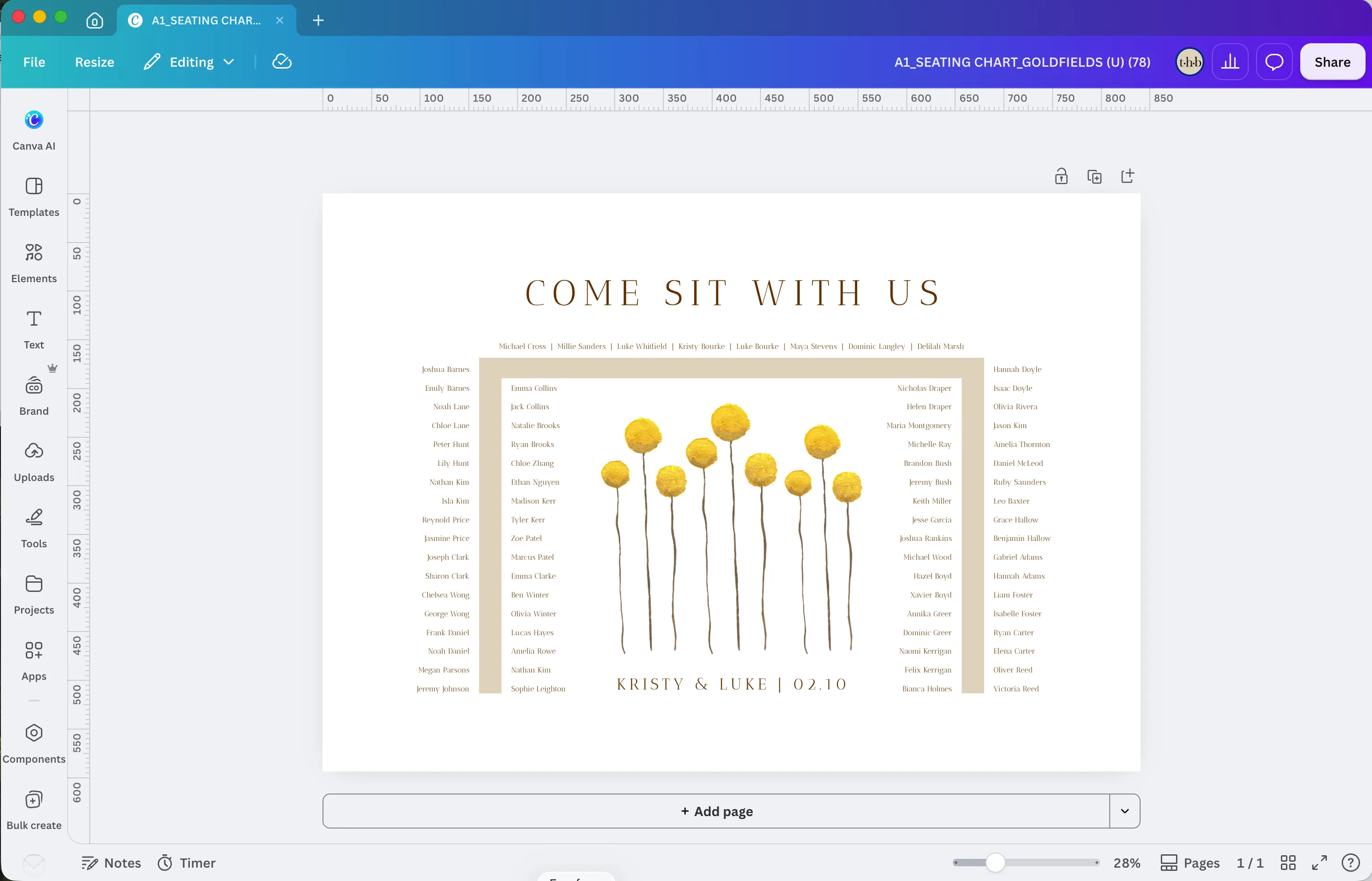Open the Components panel
Viewport: 1372px width, 881px height.
(34, 744)
